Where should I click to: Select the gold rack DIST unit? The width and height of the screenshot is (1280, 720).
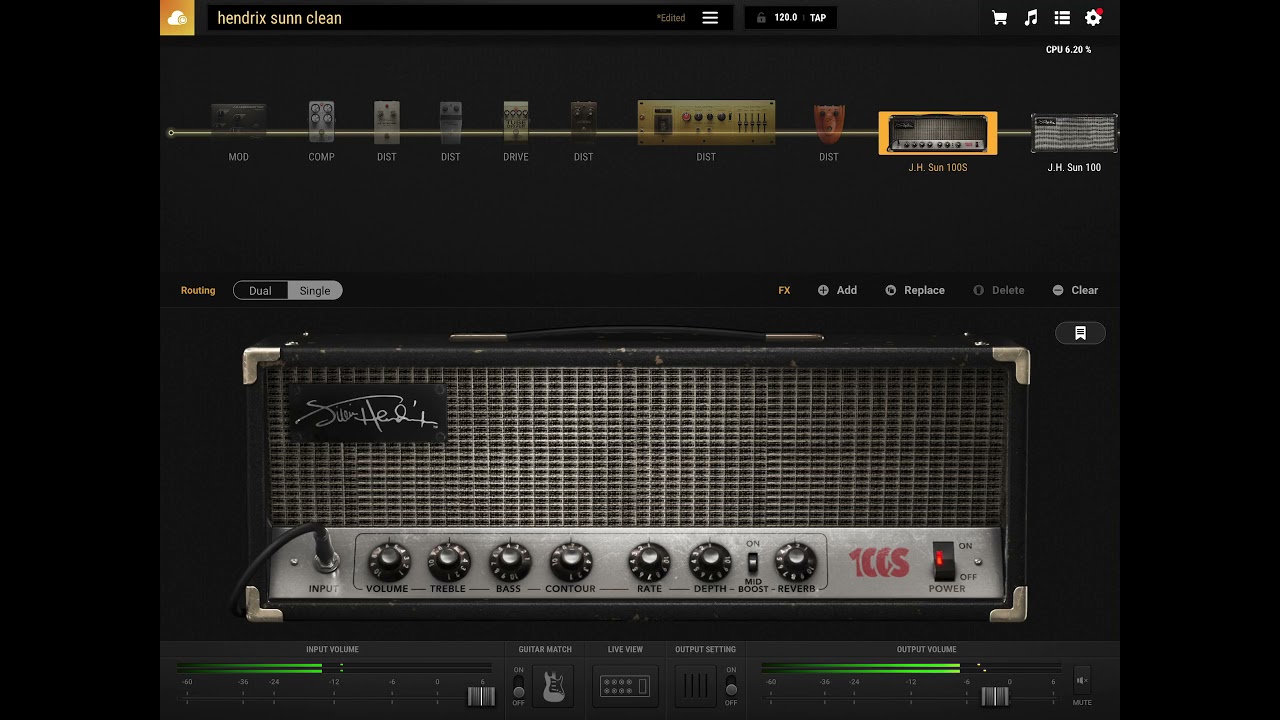click(x=706, y=122)
